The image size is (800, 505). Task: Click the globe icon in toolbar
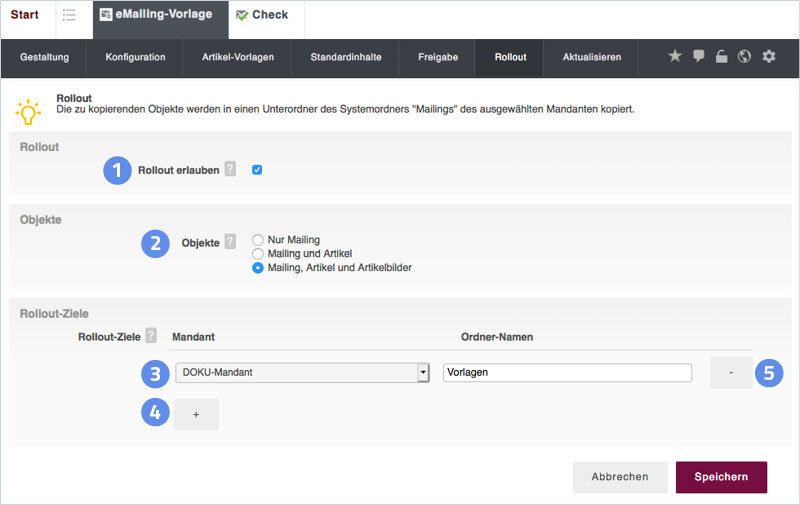pos(744,57)
